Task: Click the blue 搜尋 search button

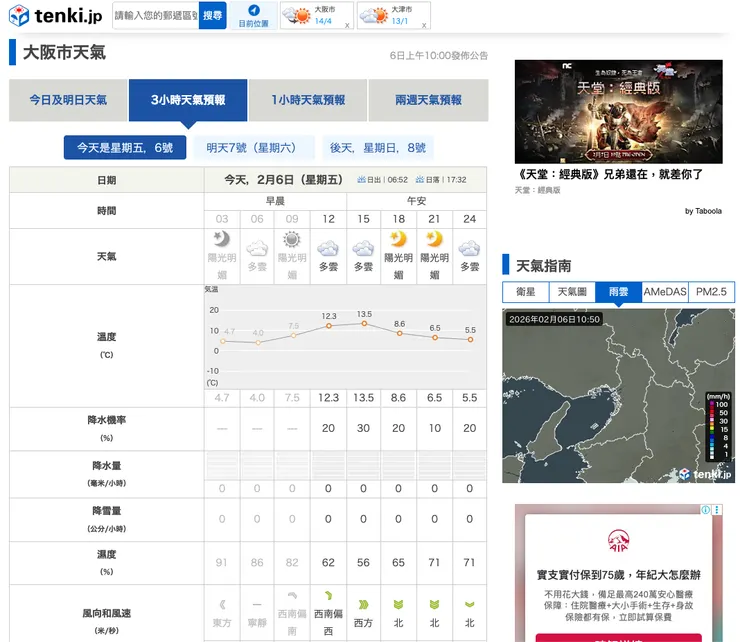Action: [x=212, y=16]
